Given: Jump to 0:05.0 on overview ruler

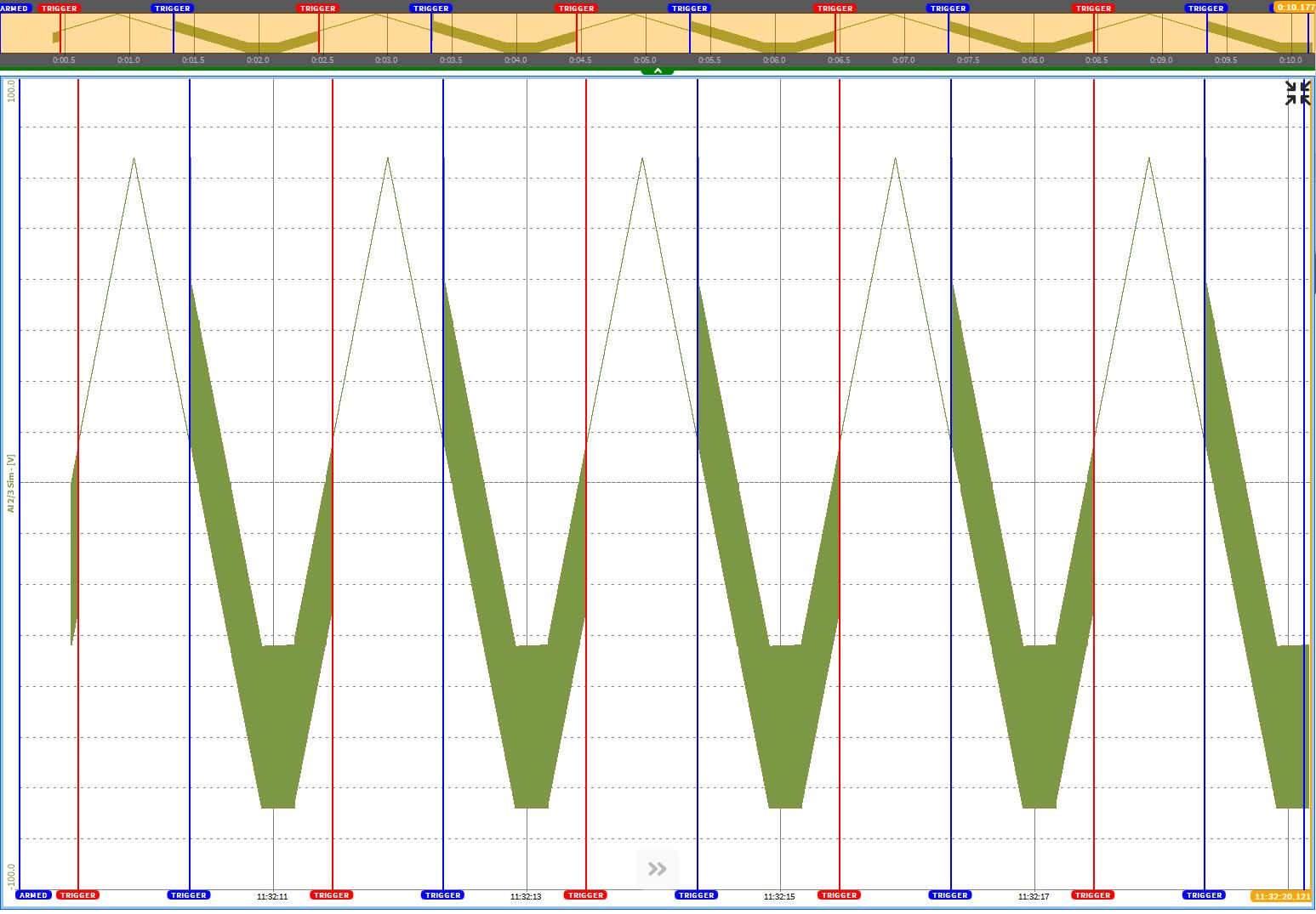Looking at the screenshot, I should 645,60.
